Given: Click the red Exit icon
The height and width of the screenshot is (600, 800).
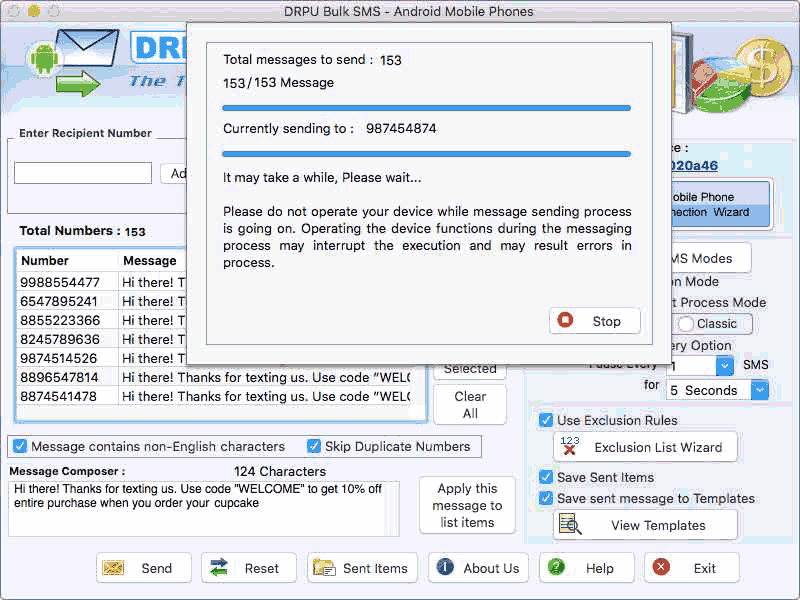Looking at the screenshot, I should tap(663, 567).
